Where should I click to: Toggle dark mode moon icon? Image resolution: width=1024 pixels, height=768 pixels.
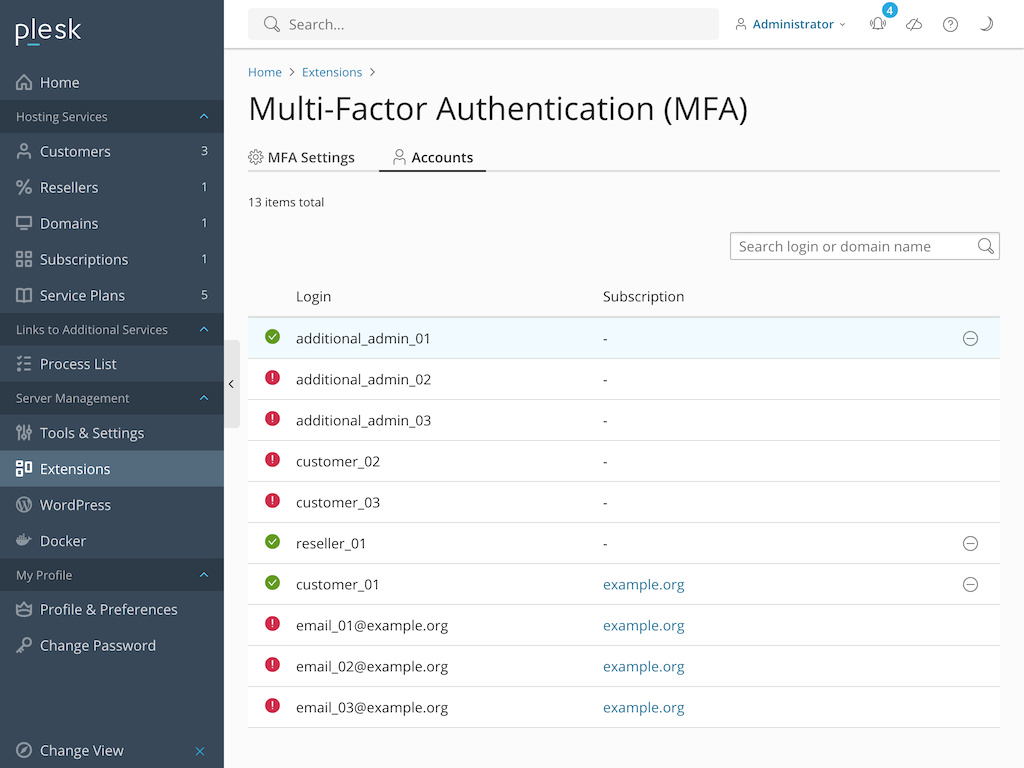point(986,24)
